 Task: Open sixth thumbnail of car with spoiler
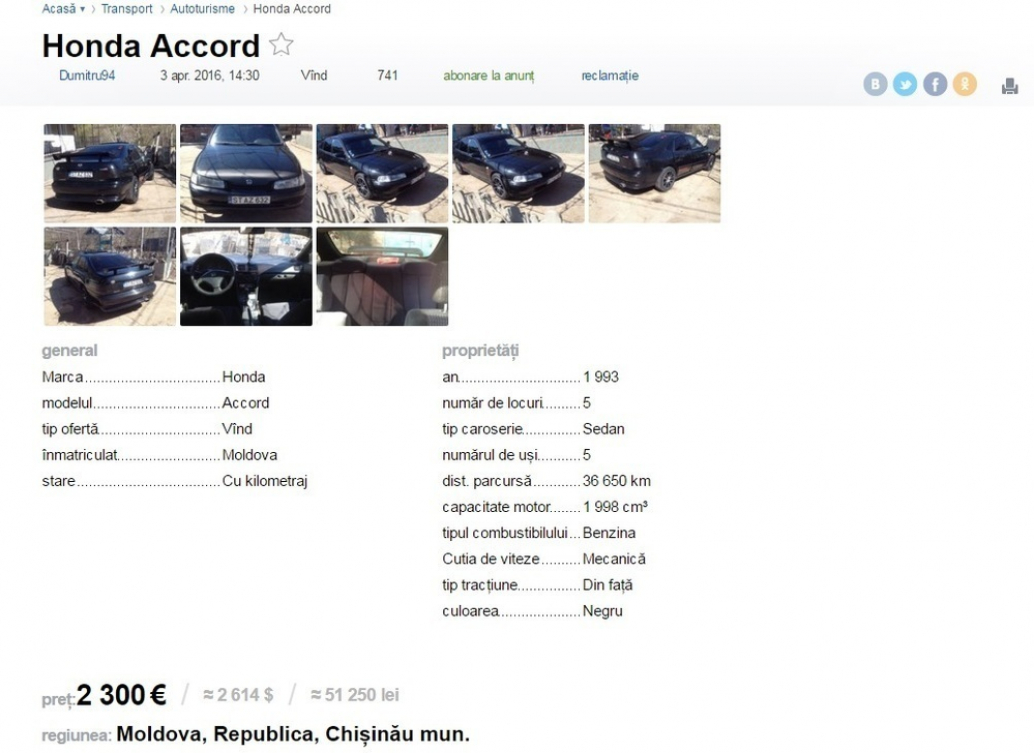tap(110, 276)
